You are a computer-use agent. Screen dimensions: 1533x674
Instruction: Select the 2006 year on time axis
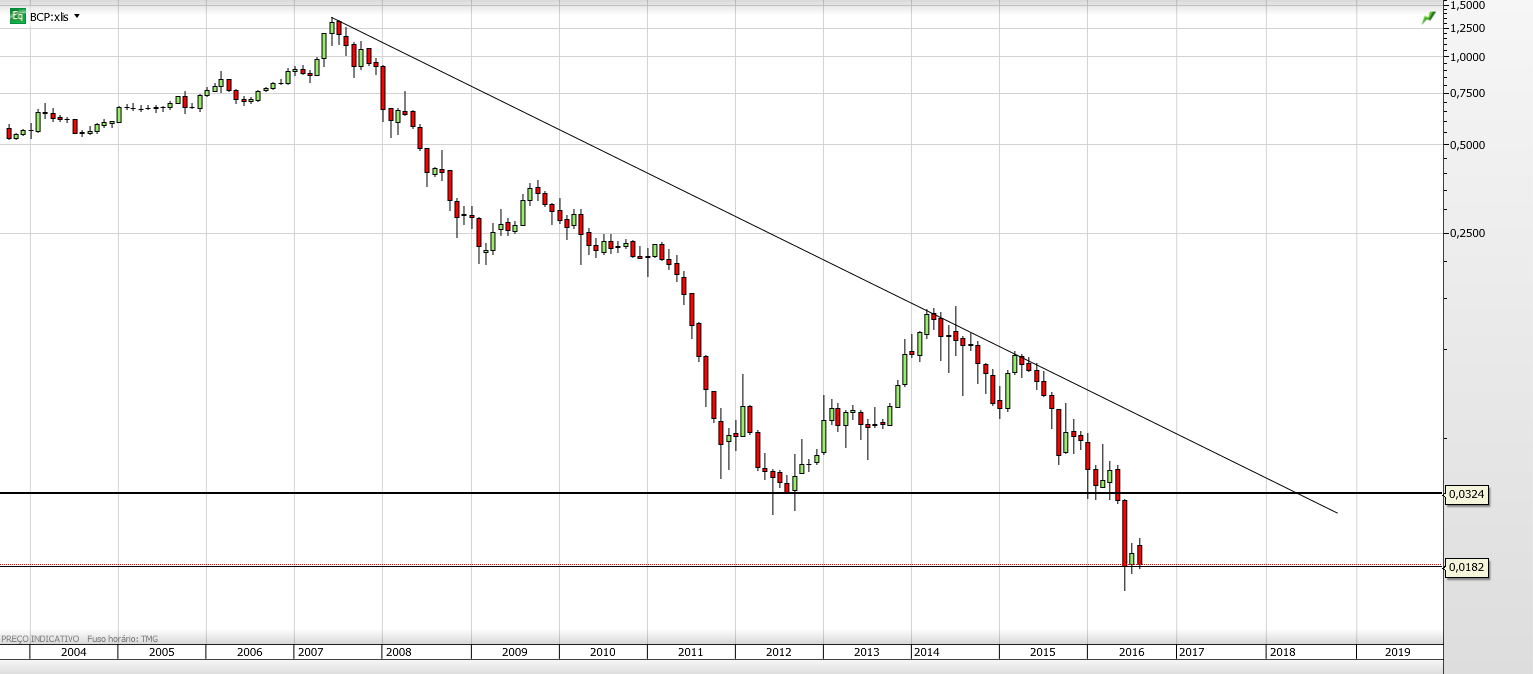pos(250,652)
